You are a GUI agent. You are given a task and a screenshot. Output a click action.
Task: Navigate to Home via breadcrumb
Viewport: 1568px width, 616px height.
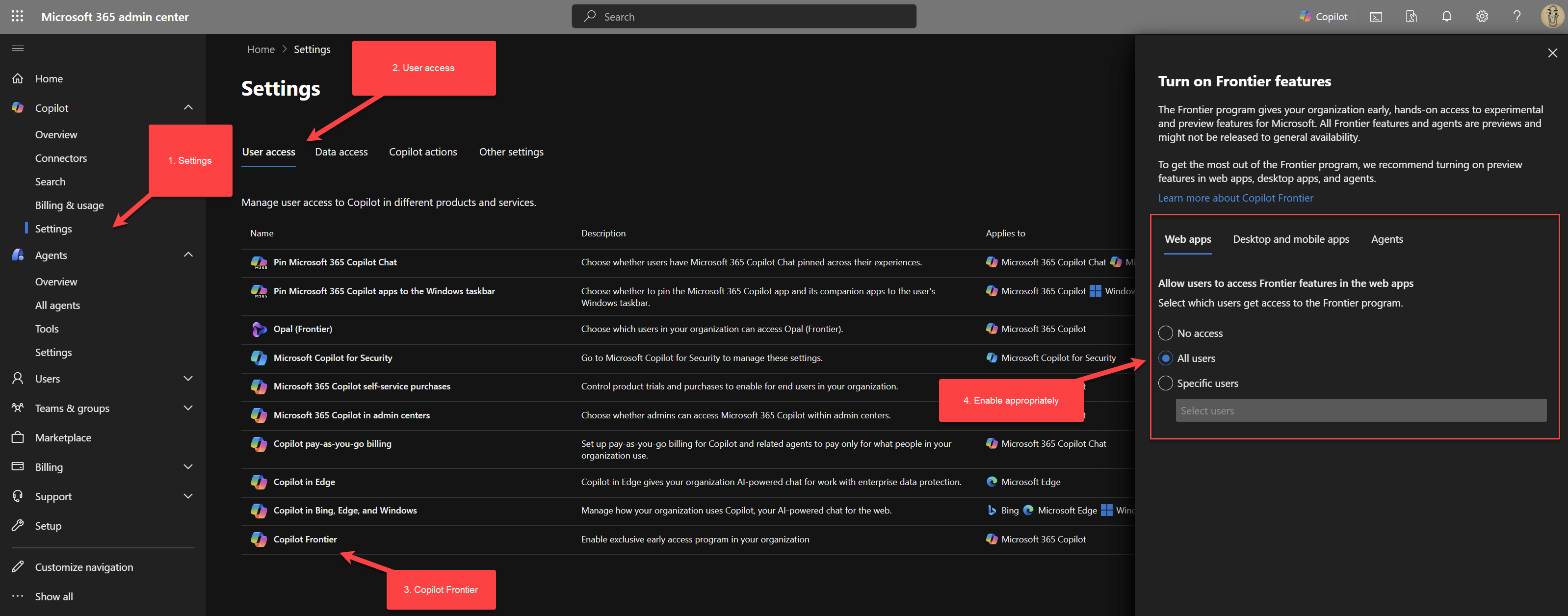261,49
